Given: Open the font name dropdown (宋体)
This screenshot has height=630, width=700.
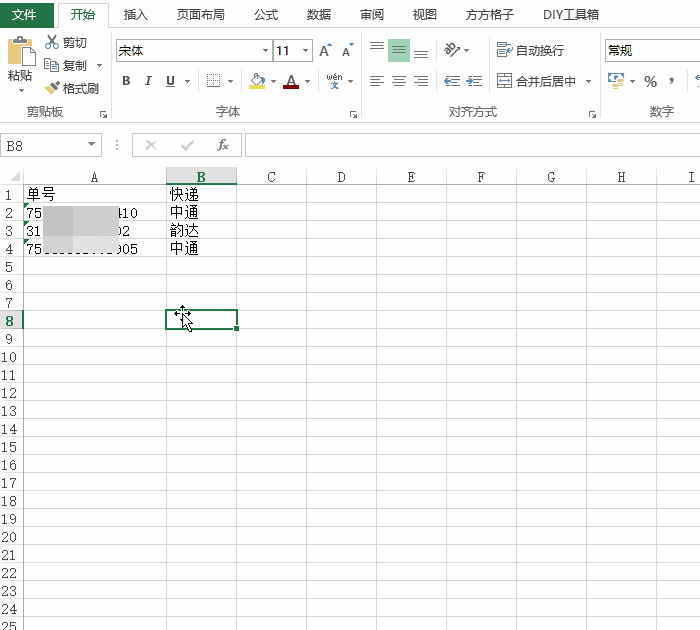Looking at the screenshot, I should tap(265, 50).
